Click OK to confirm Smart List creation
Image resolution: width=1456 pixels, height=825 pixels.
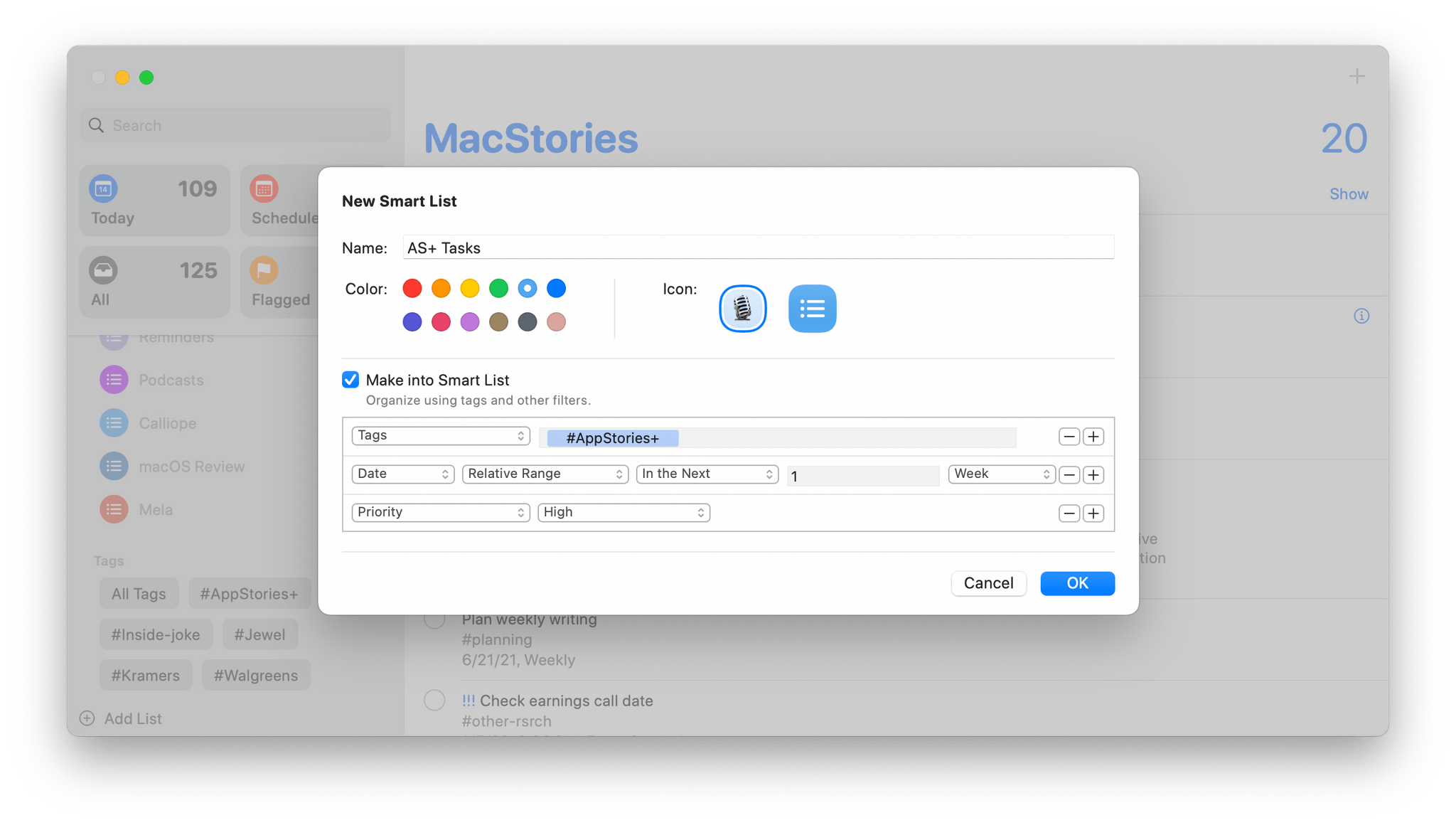[x=1077, y=583]
